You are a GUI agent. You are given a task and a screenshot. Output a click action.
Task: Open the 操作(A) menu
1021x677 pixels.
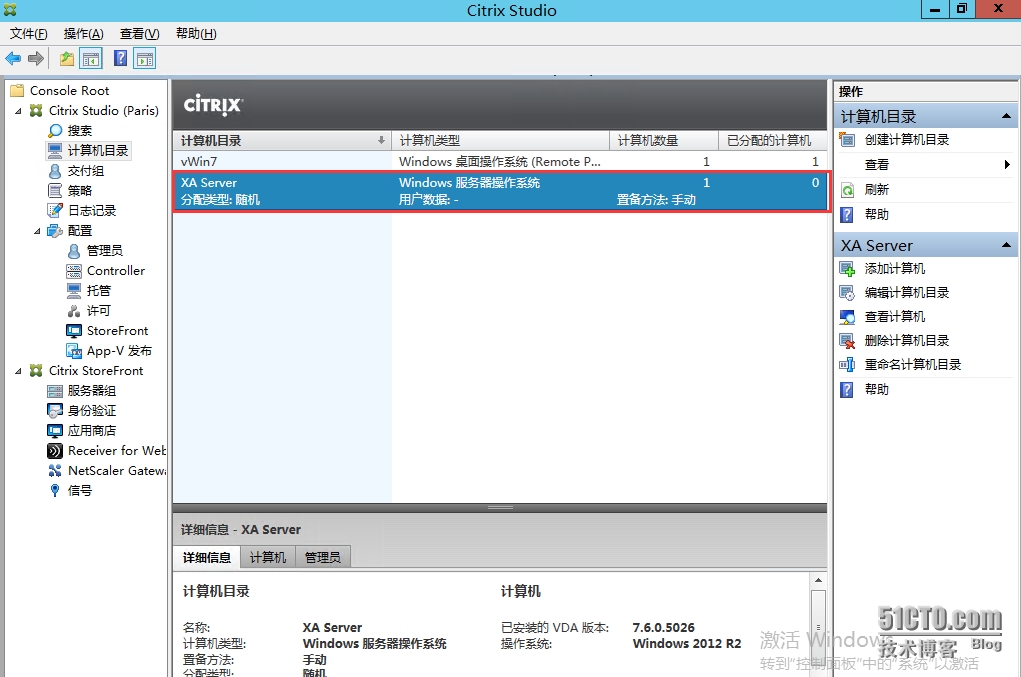[83, 34]
